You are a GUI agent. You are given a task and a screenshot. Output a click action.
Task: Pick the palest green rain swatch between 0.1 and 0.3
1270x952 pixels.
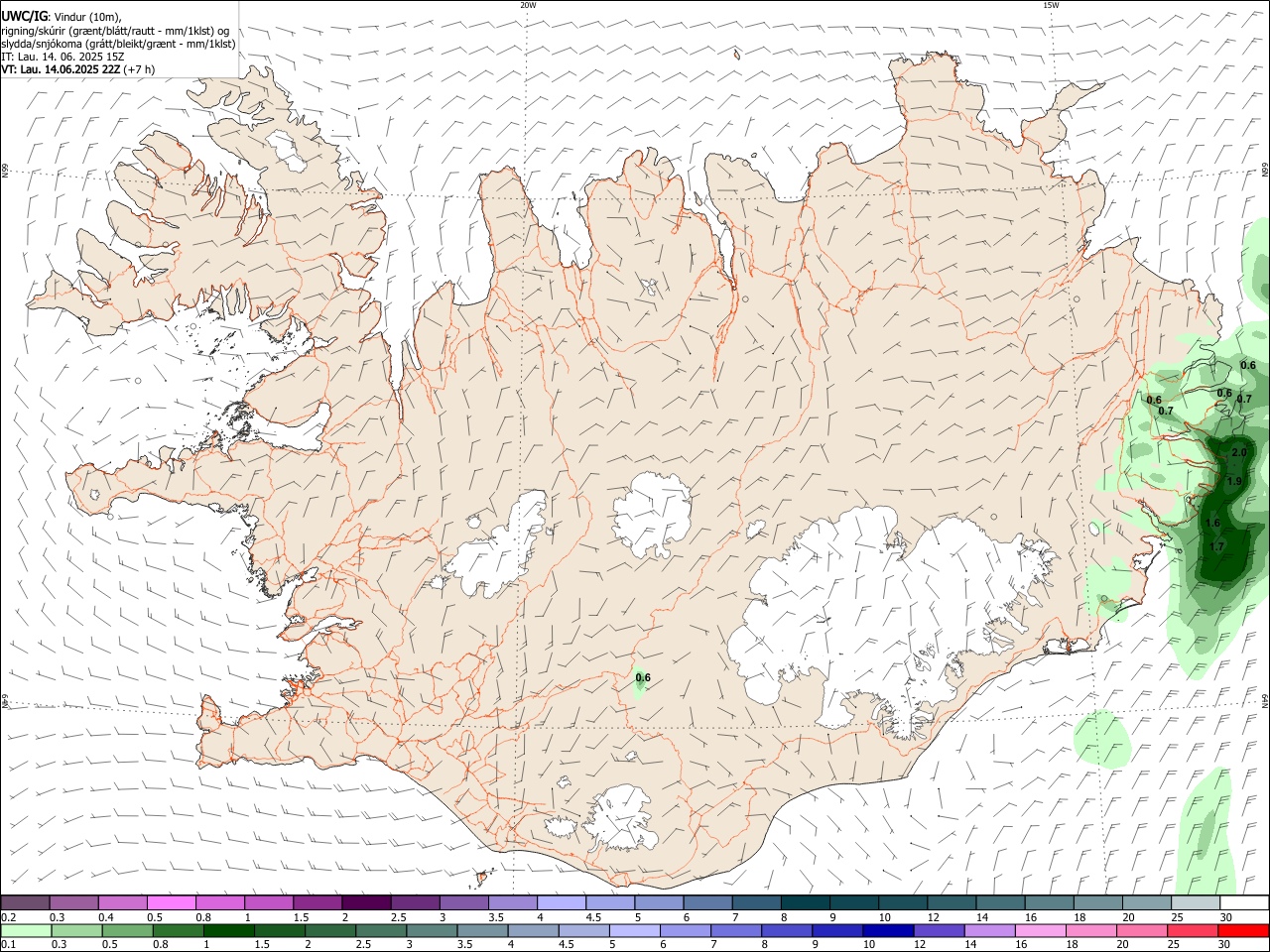pos(25,930)
